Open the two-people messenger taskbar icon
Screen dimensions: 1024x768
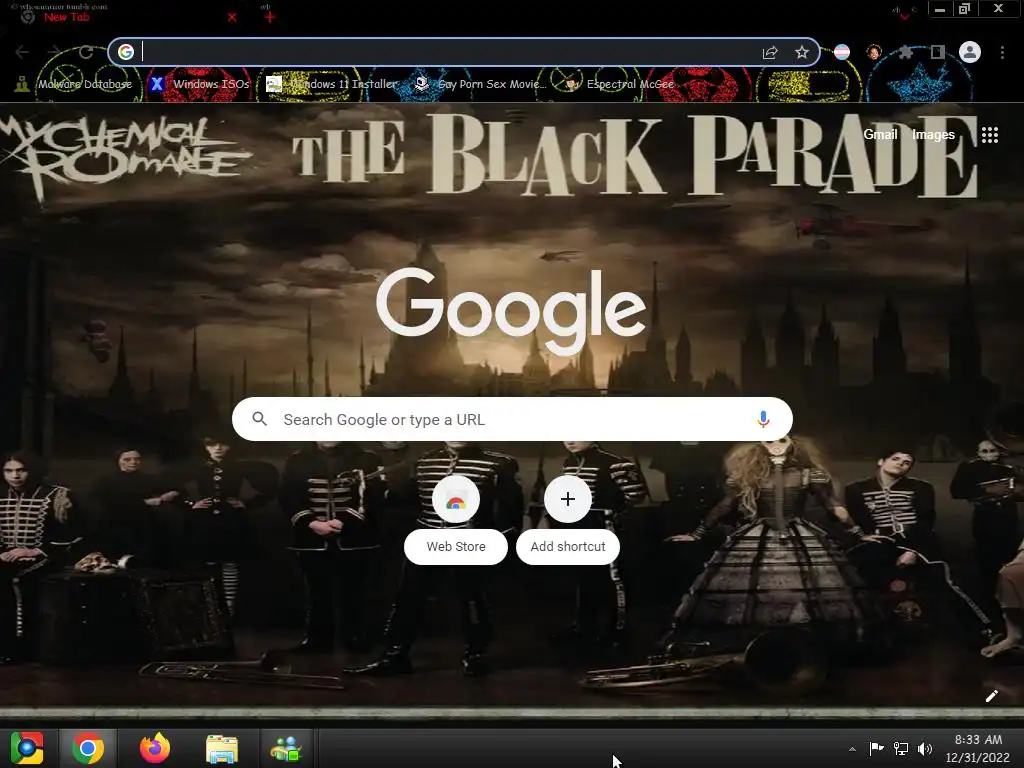(286, 748)
